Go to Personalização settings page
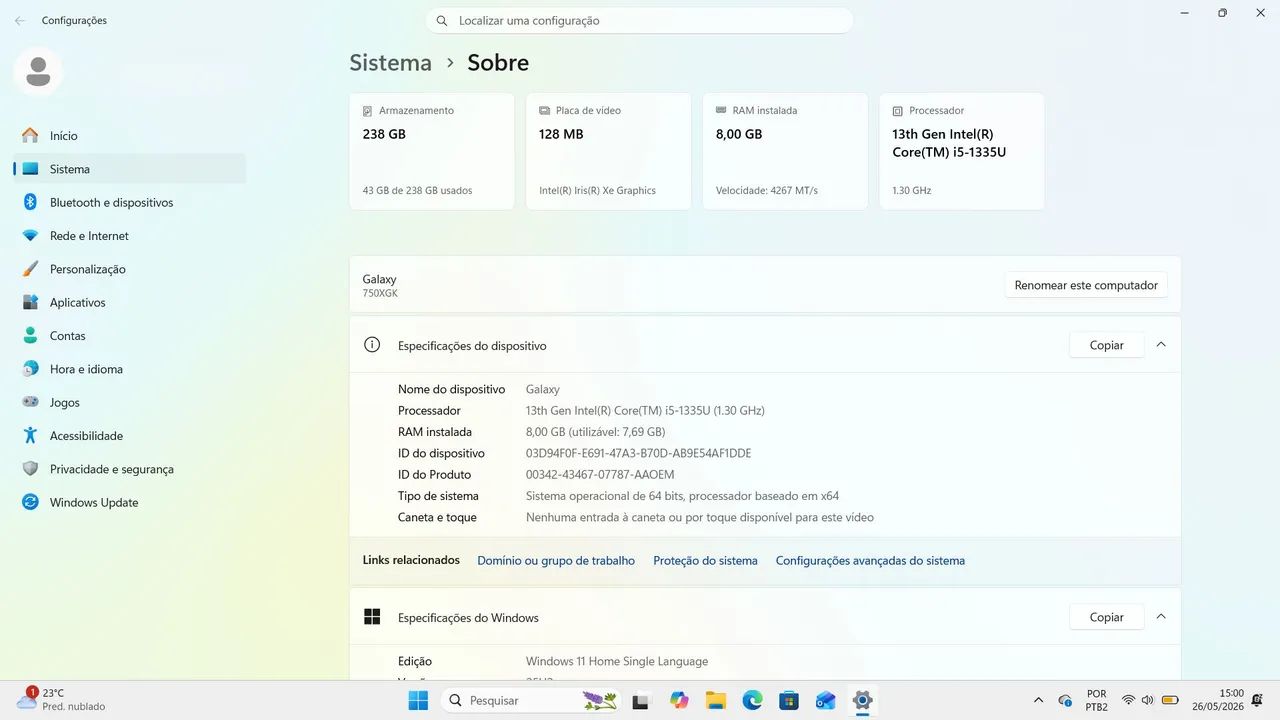The height and width of the screenshot is (720, 1280). coord(130,269)
